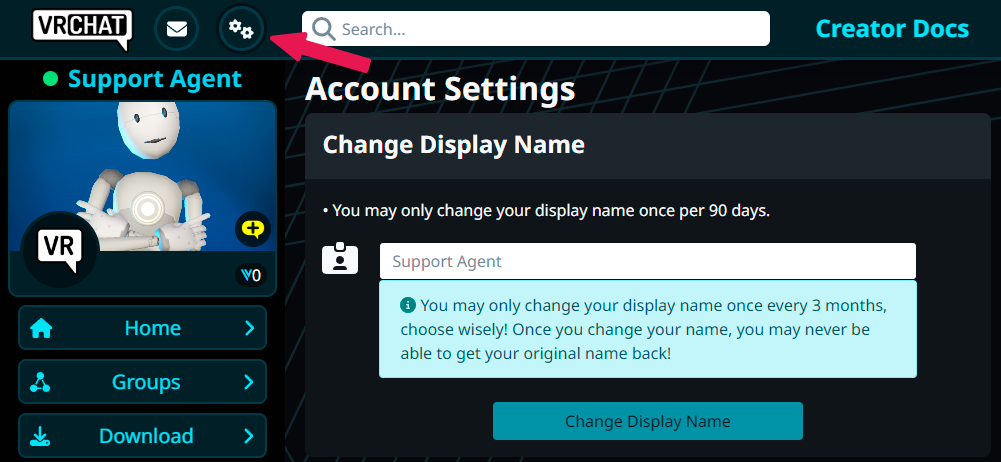This screenshot has width=1001, height=462.
Task: Click the VRChat logo
Action: coord(82,29)
